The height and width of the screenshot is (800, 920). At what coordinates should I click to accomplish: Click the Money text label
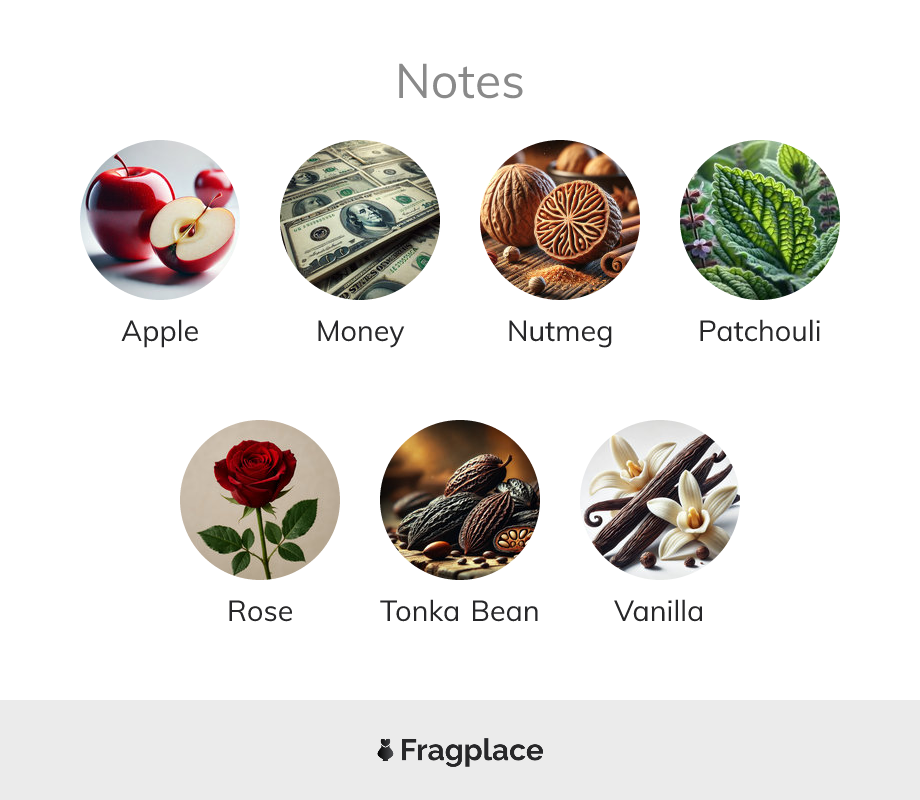(x=360, y=332)
